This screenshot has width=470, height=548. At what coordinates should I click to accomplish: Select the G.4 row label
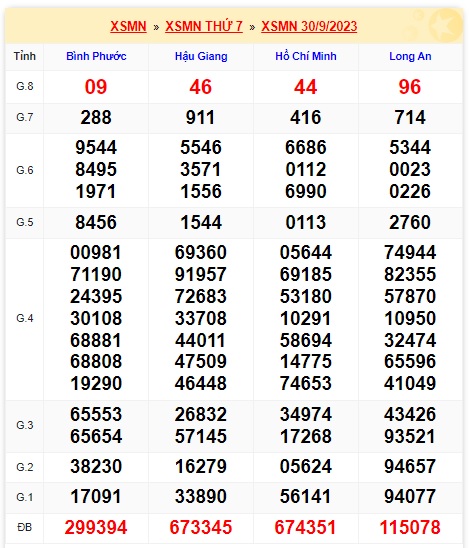click(24, 318)
